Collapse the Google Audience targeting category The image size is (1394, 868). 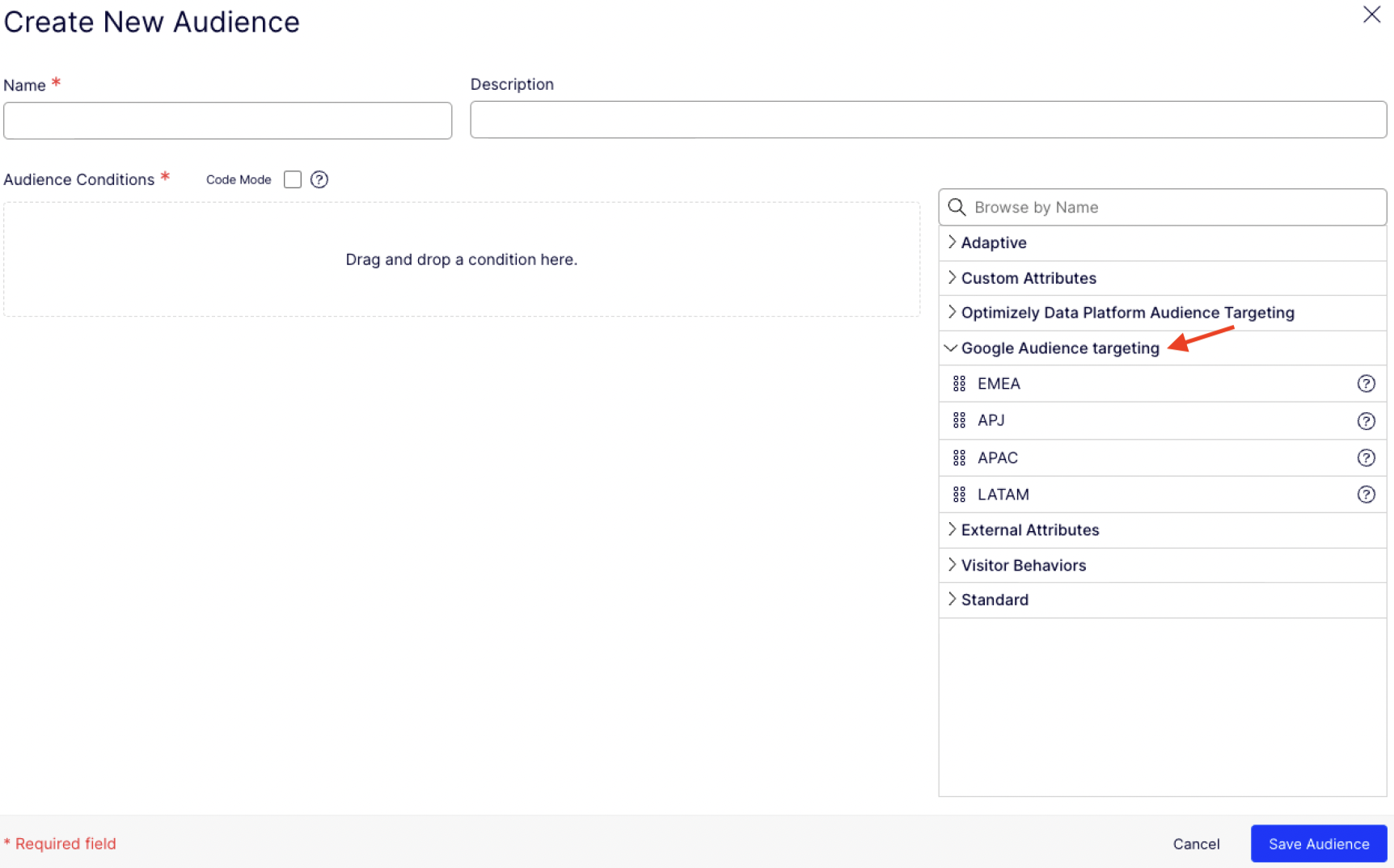[x=1163, y=348]
